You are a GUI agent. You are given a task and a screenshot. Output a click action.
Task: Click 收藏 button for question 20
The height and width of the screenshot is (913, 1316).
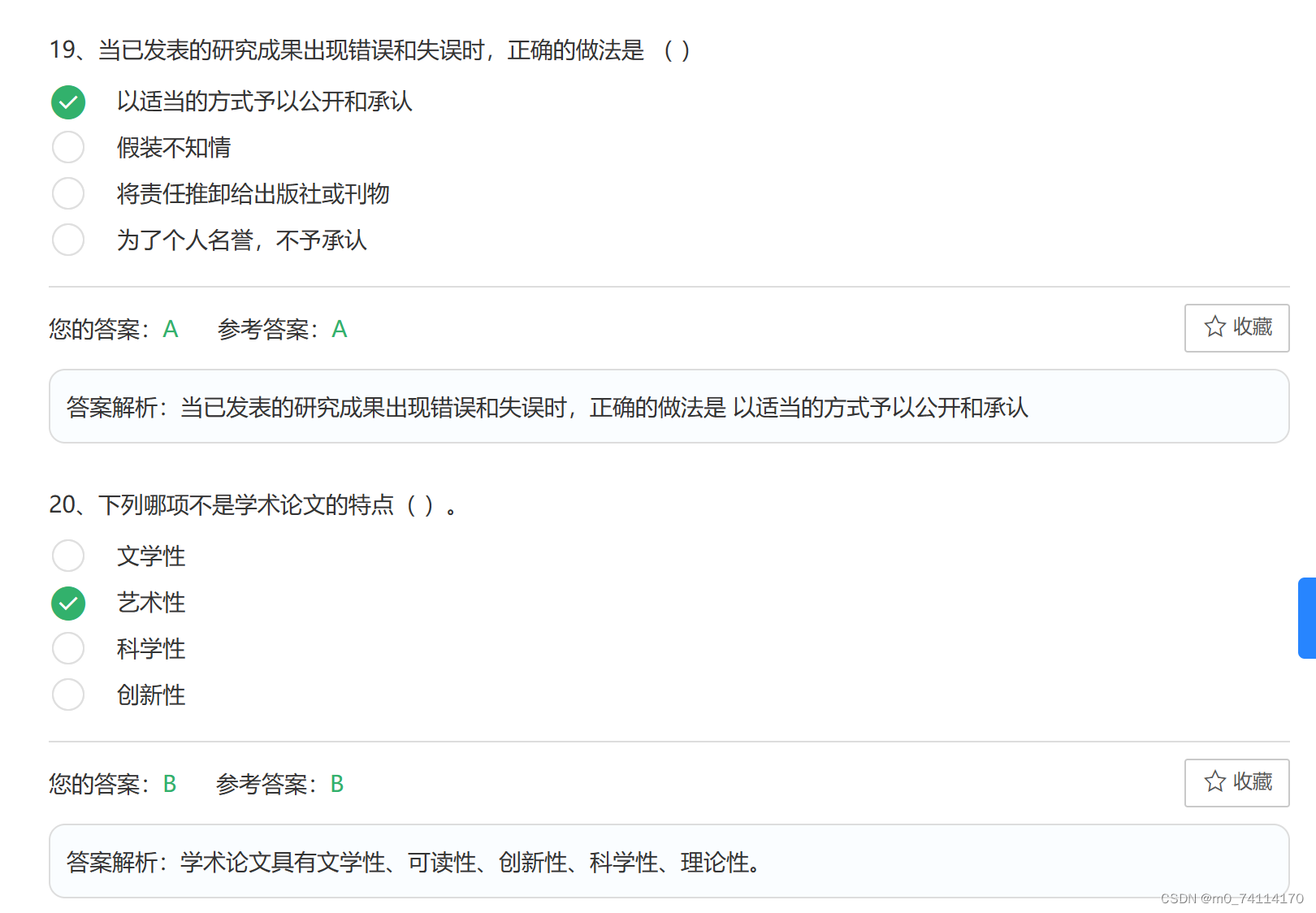(x=1236, y=783)
